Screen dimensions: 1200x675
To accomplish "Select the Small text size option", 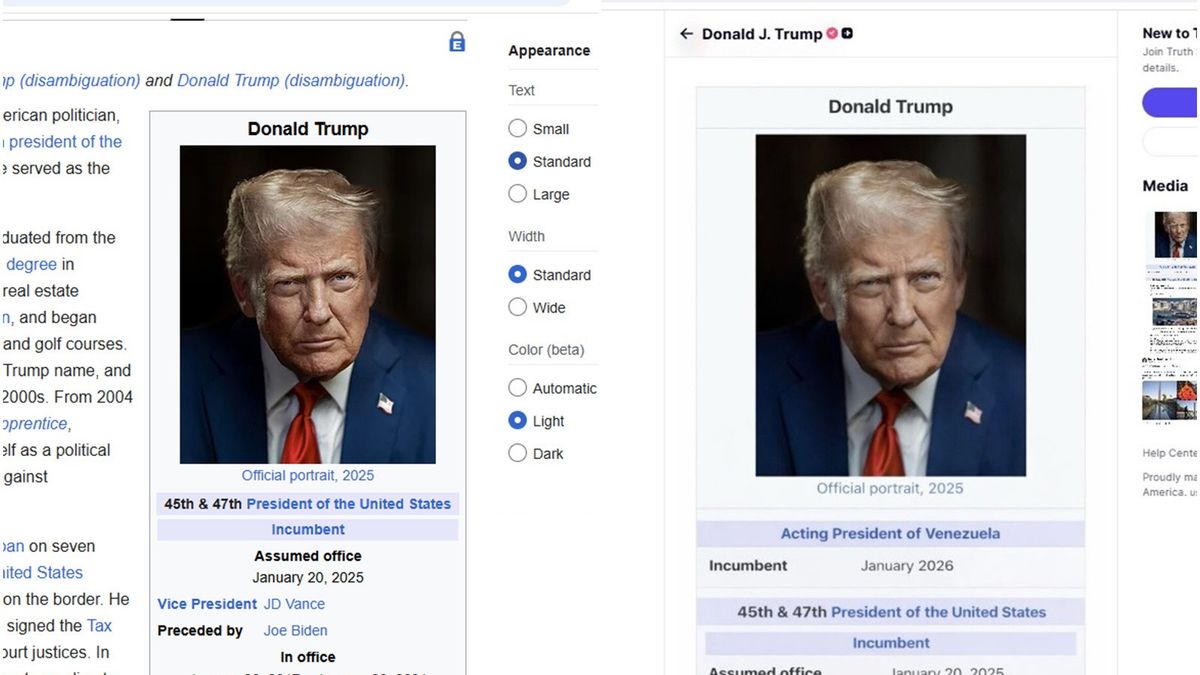I will pos(517,128).
